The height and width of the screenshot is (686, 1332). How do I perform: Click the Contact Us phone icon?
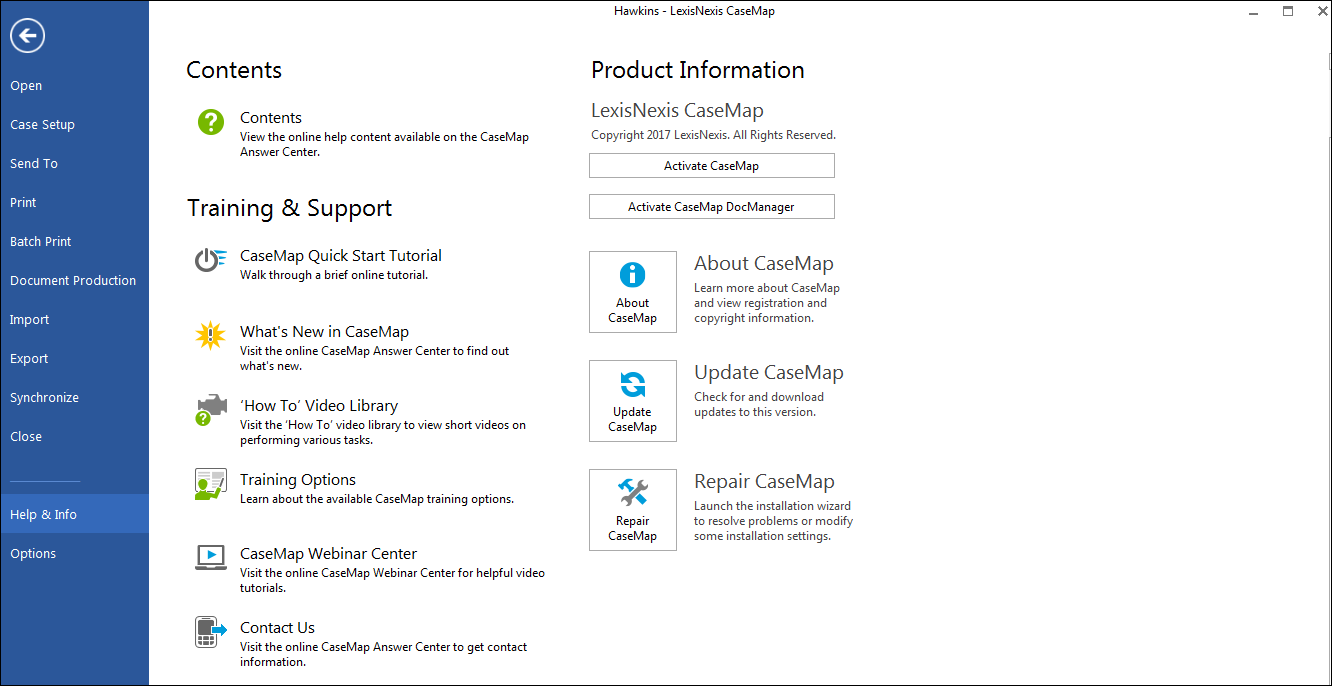click(x=210, y=632)
